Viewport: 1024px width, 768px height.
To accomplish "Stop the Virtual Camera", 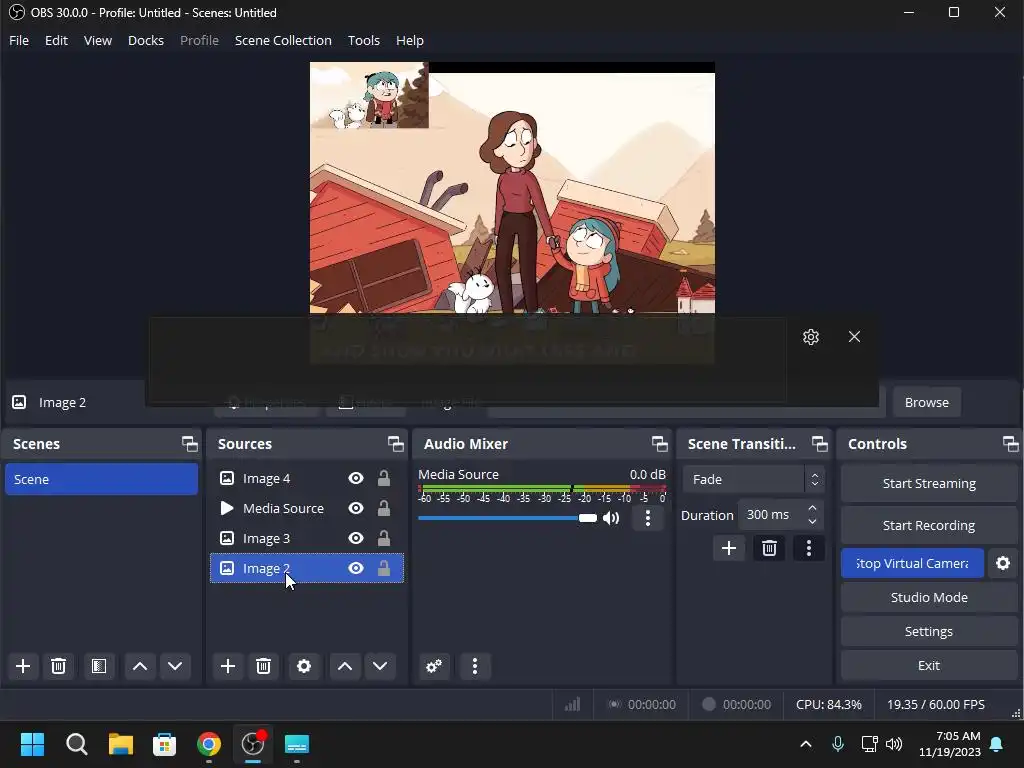I will coord(912,563).
